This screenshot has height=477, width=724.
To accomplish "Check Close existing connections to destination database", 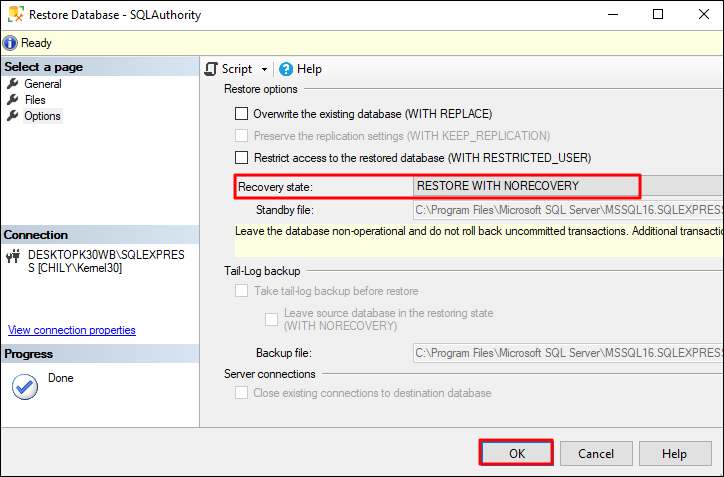I will [x=241, y=393].
